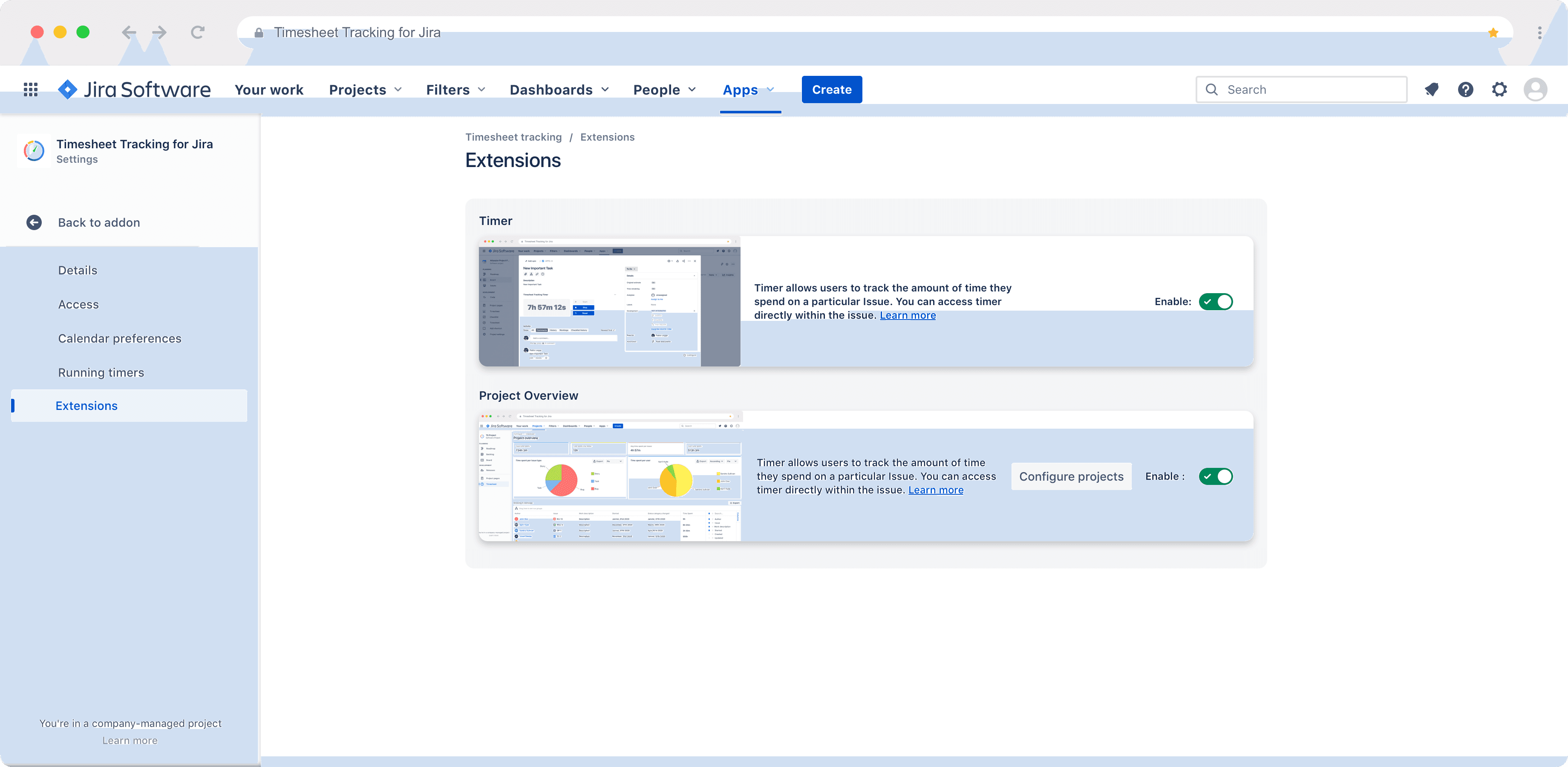Select Extensions in sidebar
The height and width of the screenshot is (767, 1568).
click(x=129, y=405)
